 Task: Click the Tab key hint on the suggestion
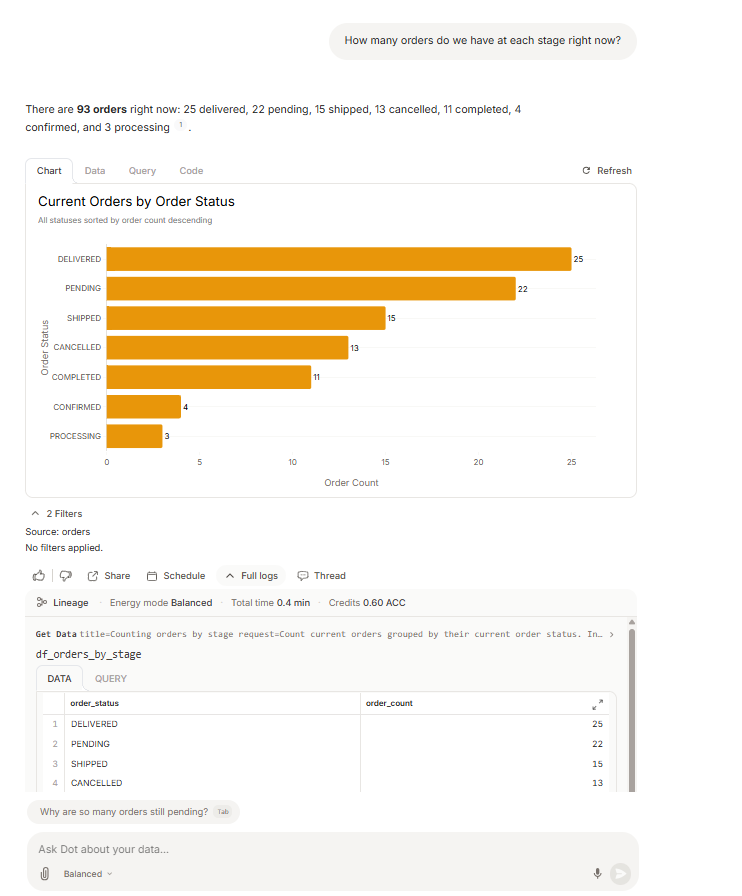pyautogui.click(x=223, y=811)
